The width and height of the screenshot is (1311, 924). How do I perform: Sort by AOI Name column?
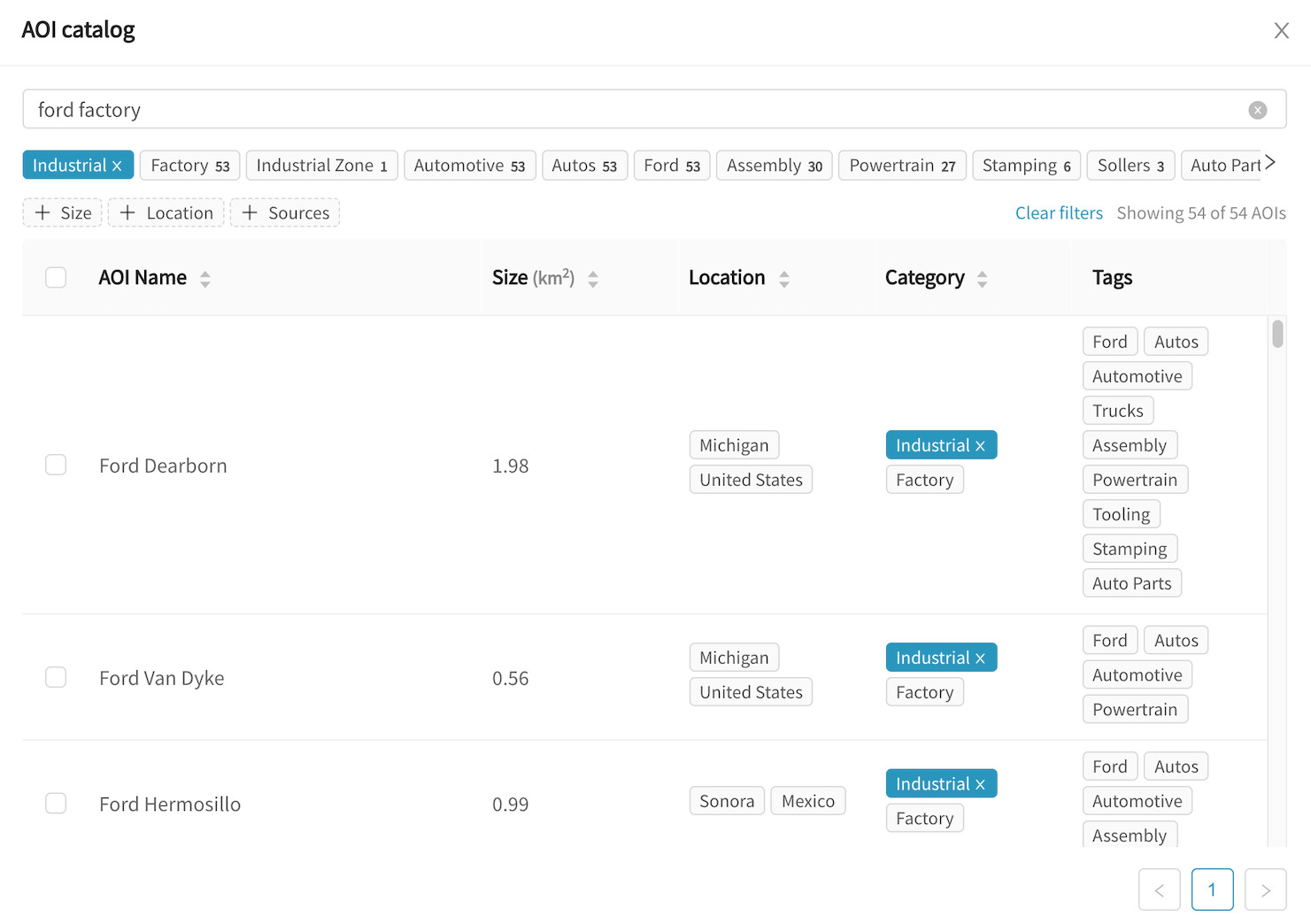(x=205, y=279)
